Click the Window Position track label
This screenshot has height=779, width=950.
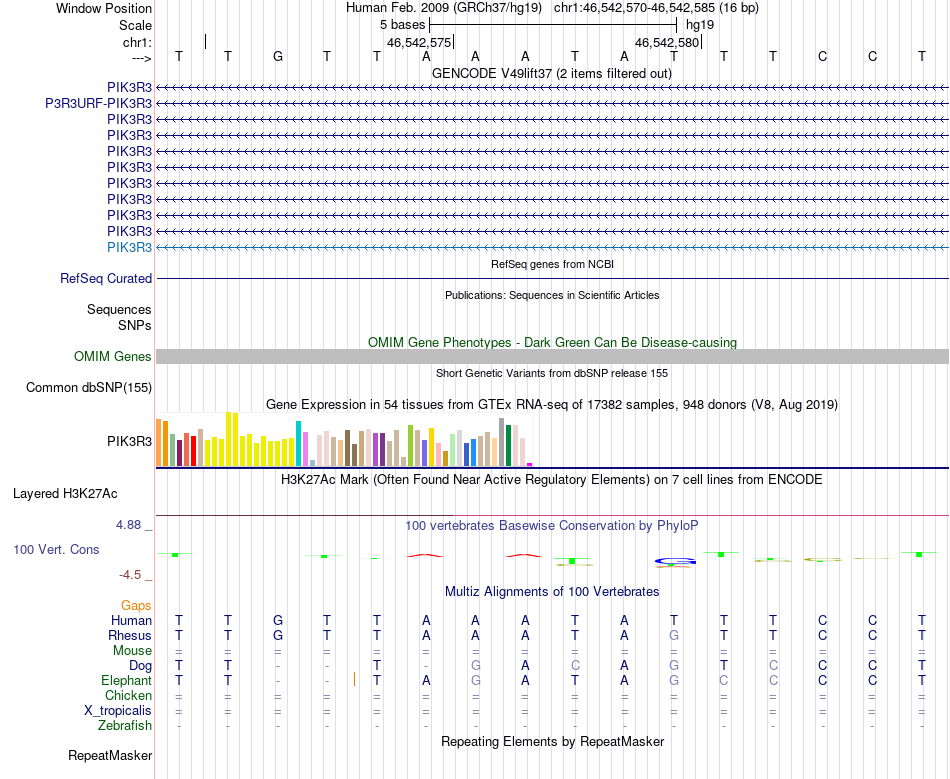[104, 8]
